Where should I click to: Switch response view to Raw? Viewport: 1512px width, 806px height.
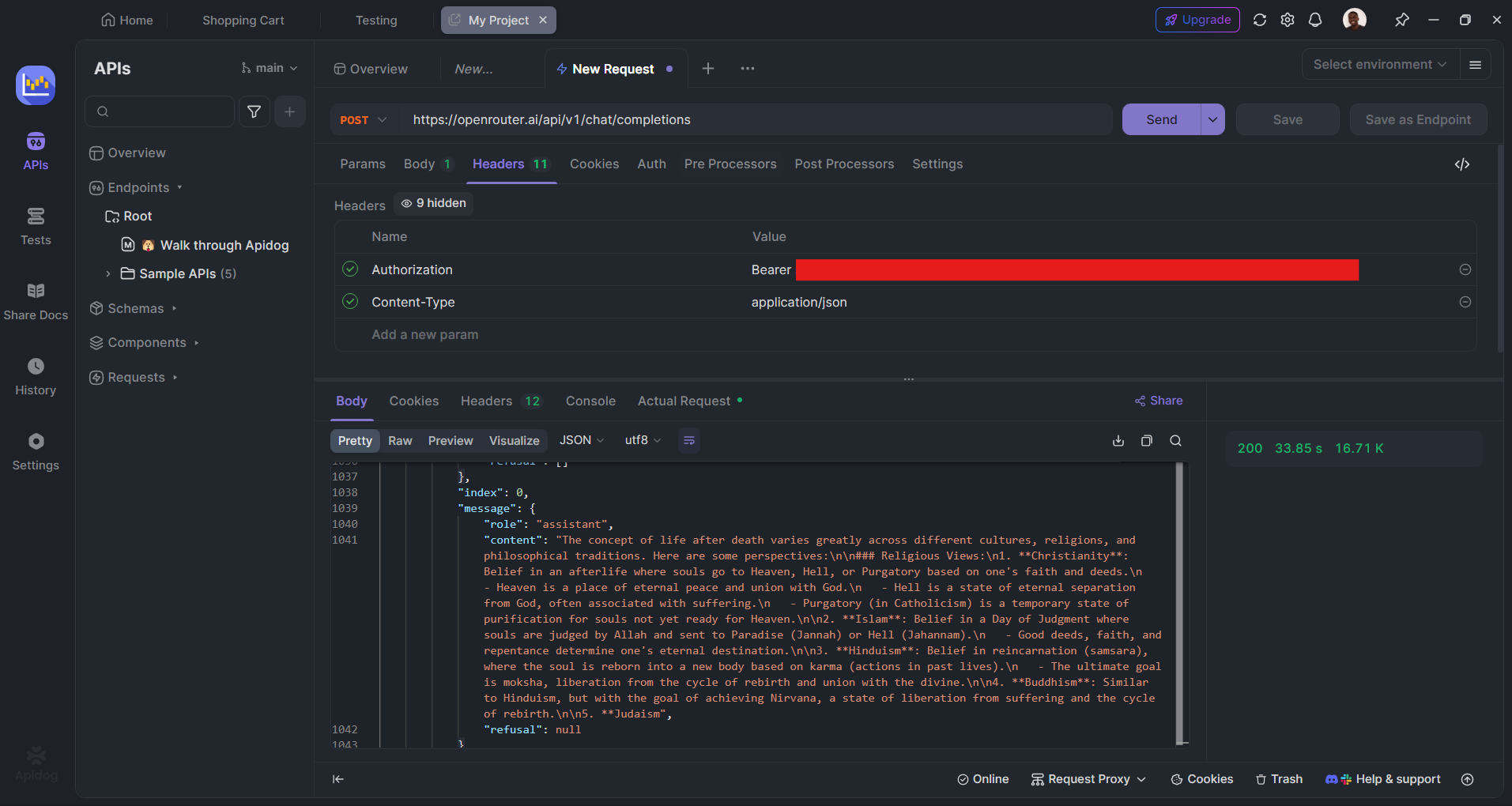tap(400, 441)
